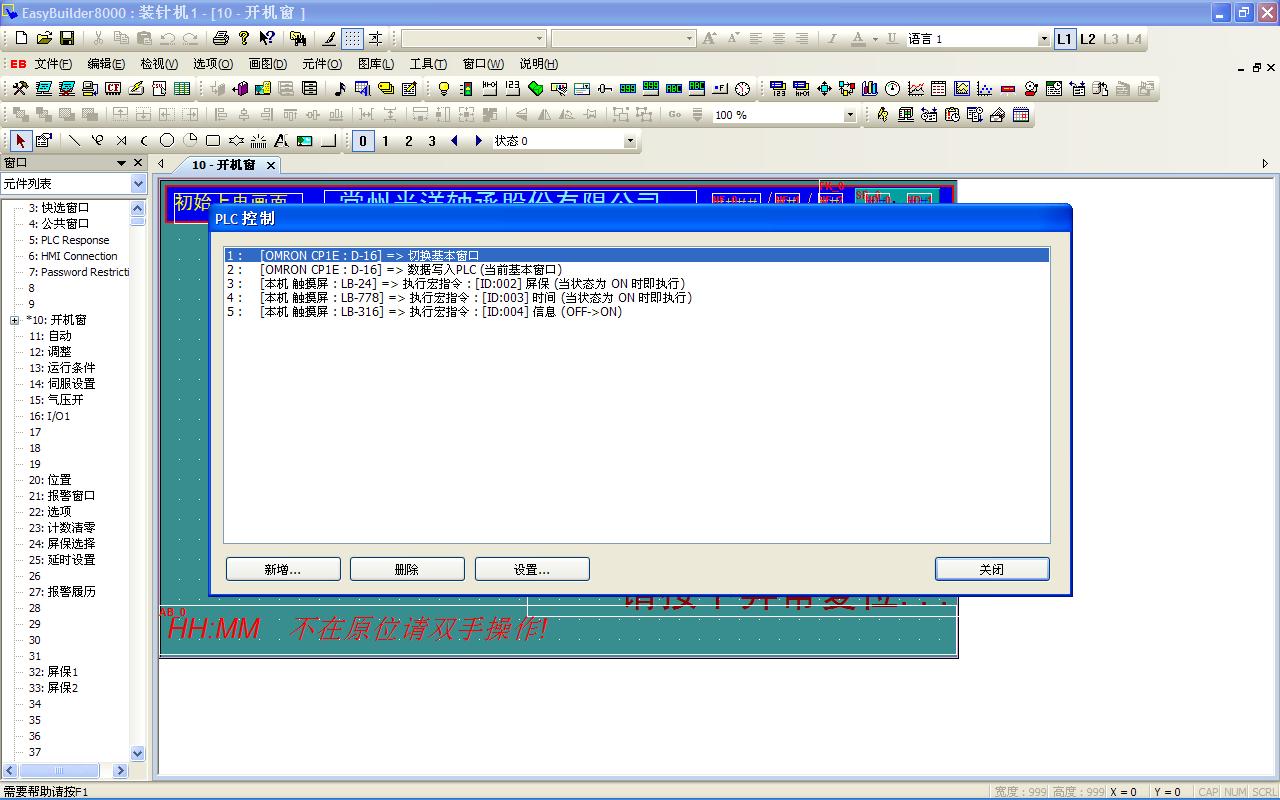Click the 新增... button
This screenshot has height=800, width=1280.
[283, 569]
